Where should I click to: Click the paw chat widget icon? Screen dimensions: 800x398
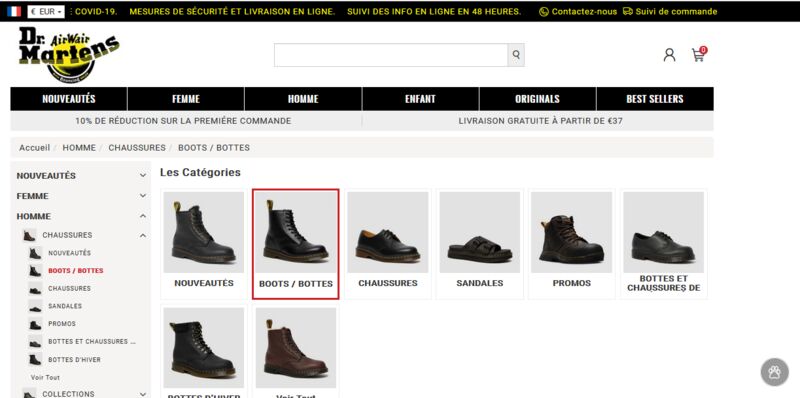point(774,372)
